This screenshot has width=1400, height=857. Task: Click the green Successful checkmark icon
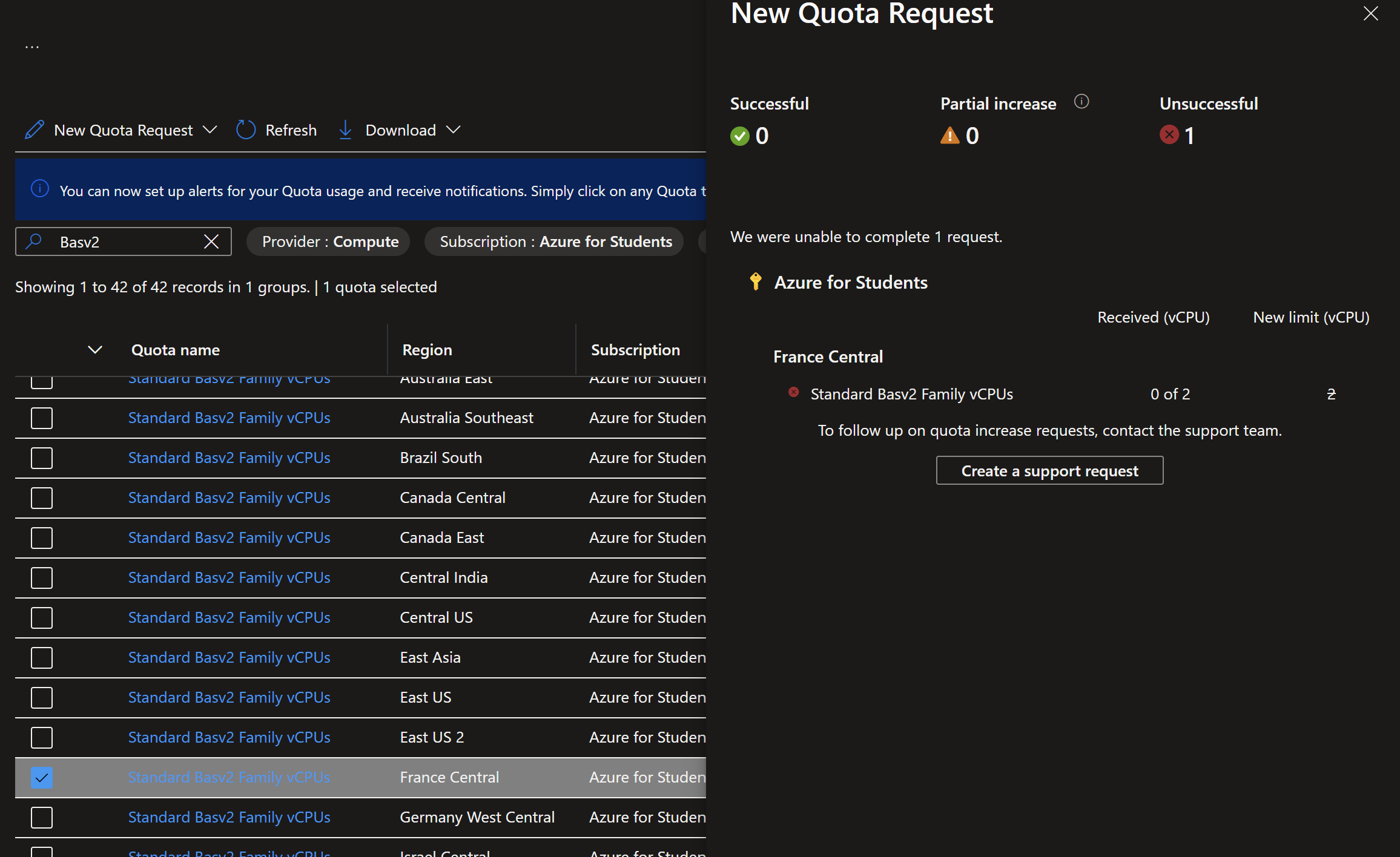tap(740, 136)
